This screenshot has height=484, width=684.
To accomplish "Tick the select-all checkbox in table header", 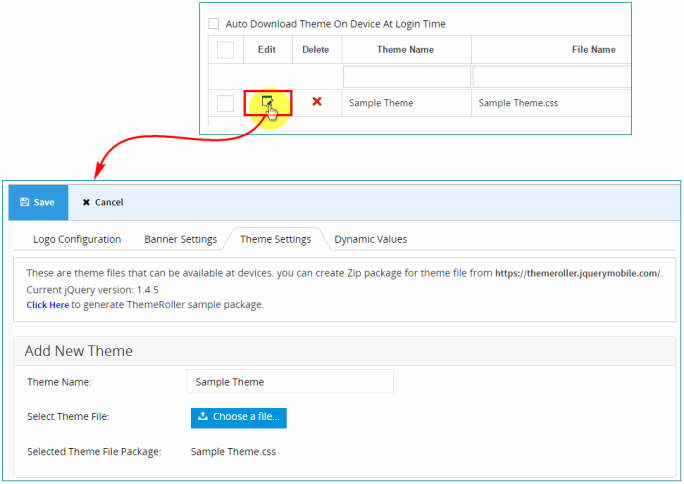I will tap(226, 50).
